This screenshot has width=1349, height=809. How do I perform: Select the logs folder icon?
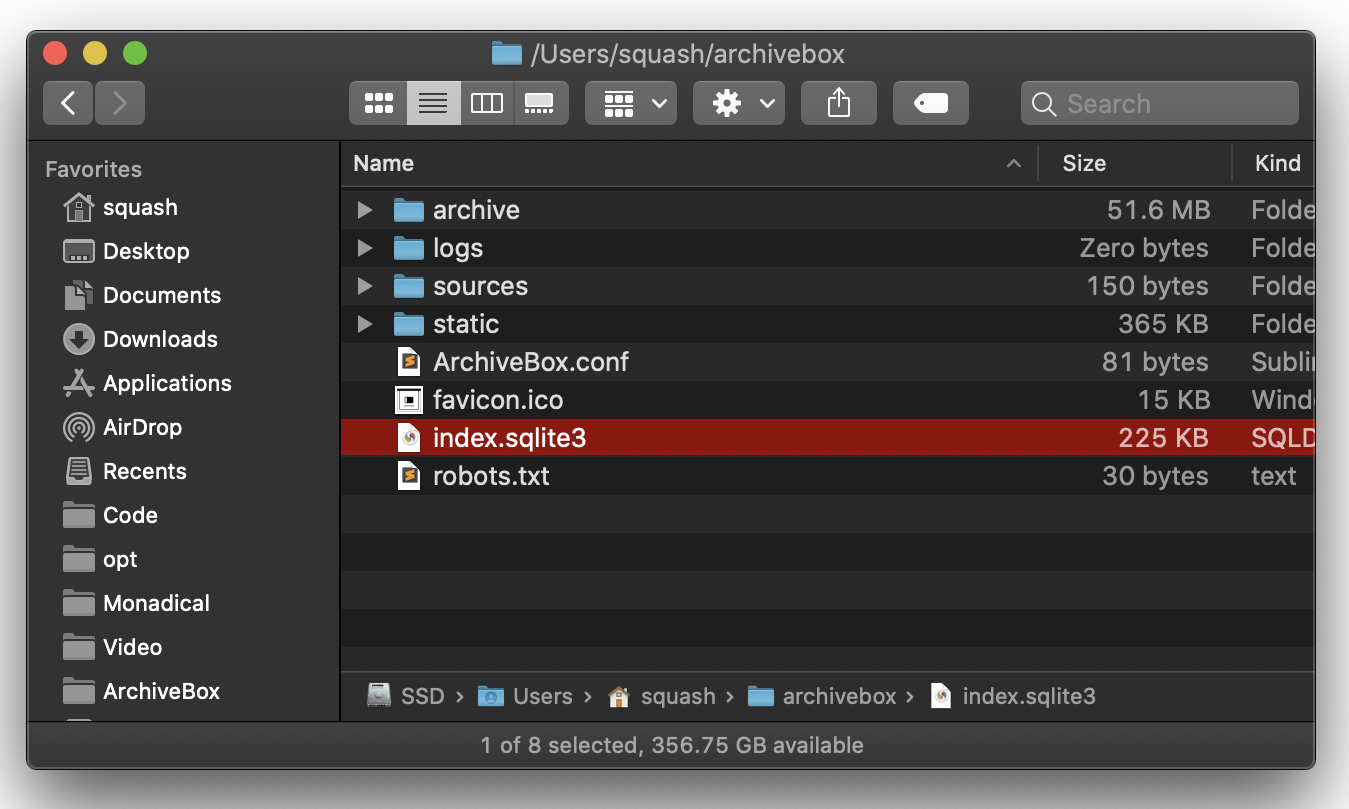(409, 248)
